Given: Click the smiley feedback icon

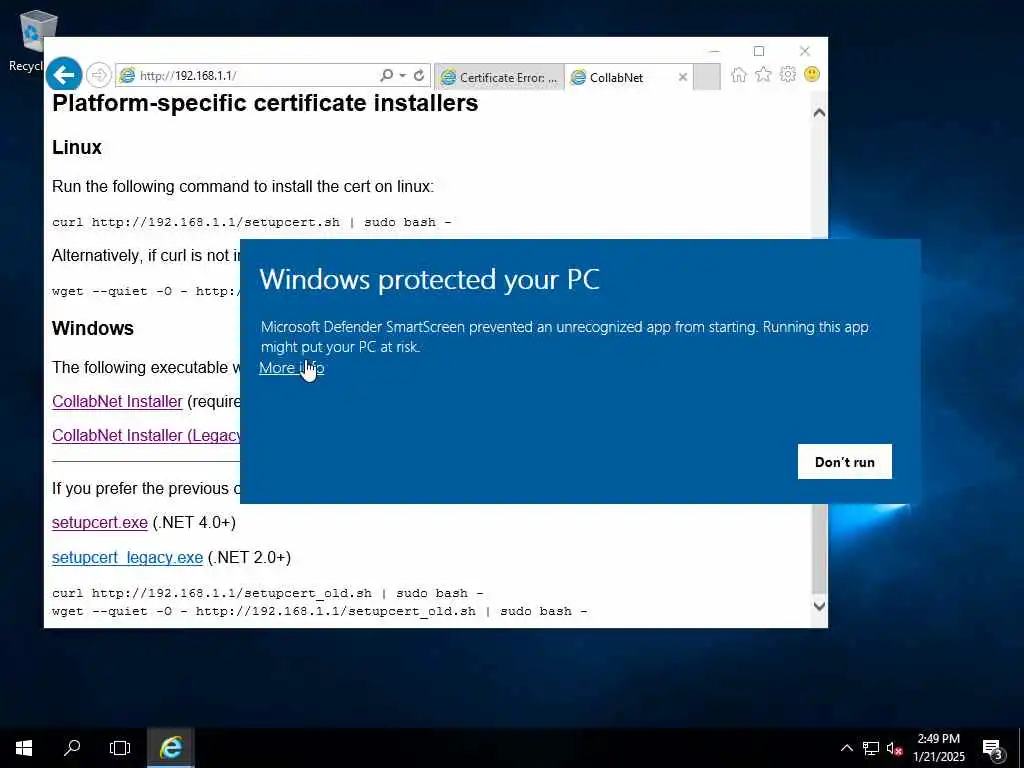Looking at the screenshot, I should point(812,74).
